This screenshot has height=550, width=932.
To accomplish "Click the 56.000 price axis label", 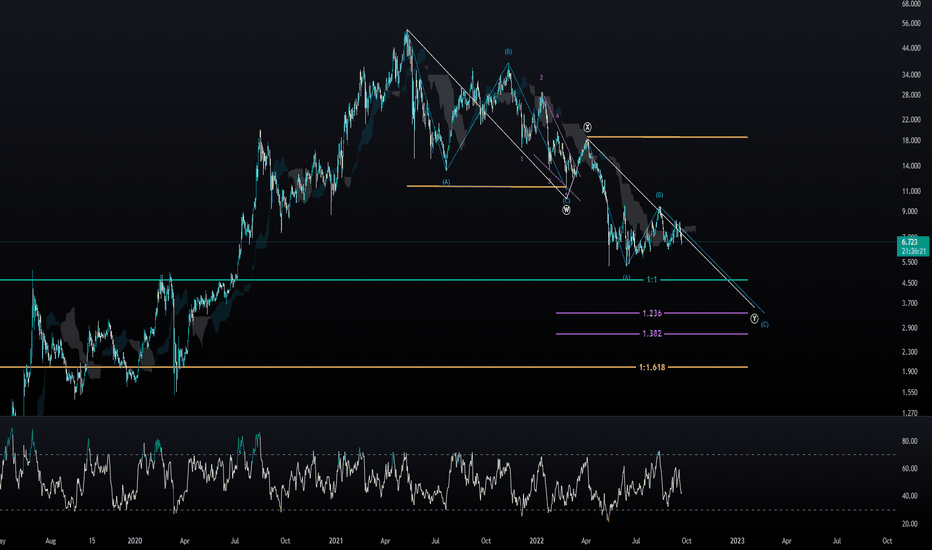I will click(x=911, y=24).
